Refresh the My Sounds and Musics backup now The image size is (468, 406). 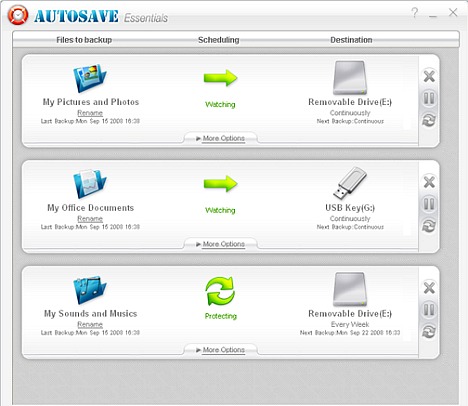tap(429, 332)
